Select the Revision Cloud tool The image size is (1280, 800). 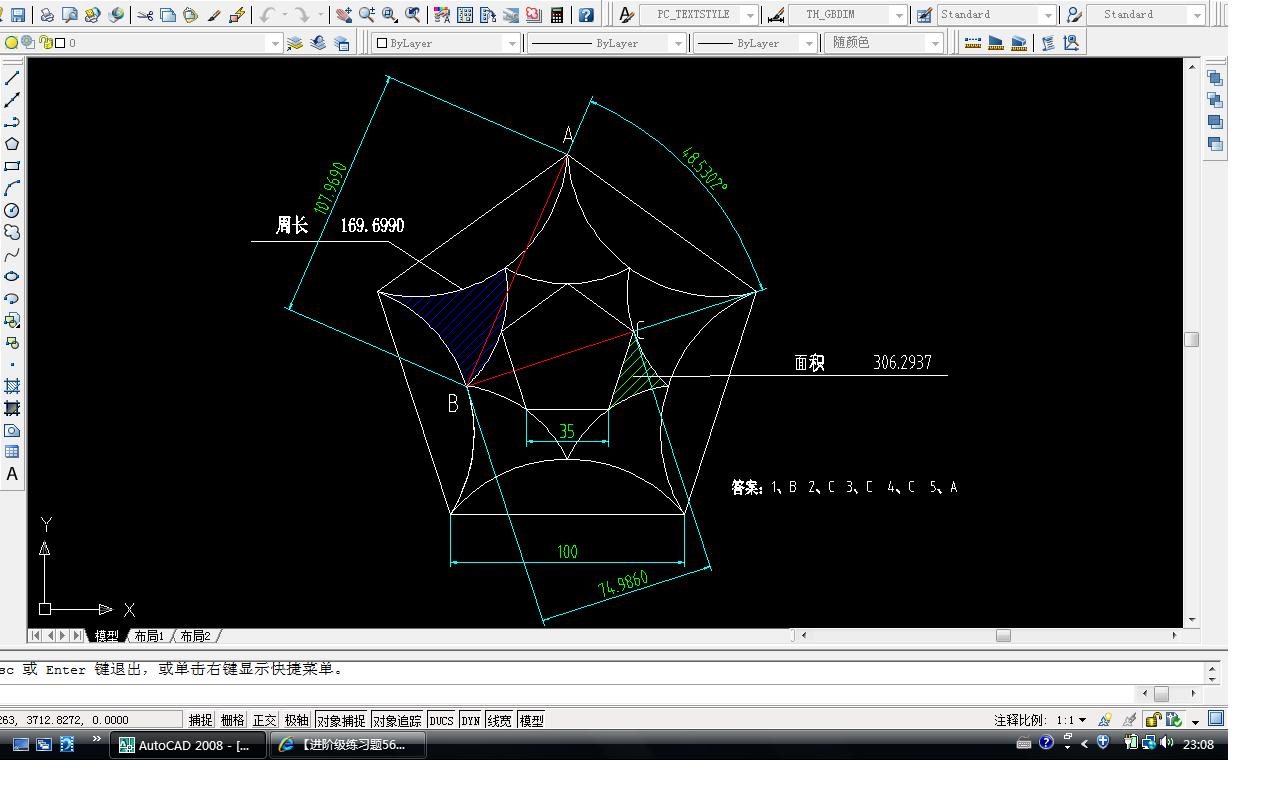click(12, 232)
